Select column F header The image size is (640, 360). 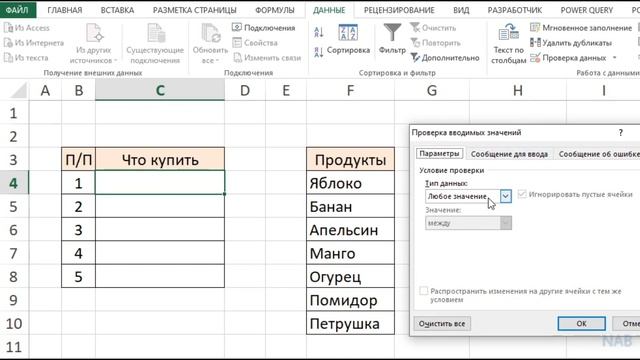pos(350,90)
